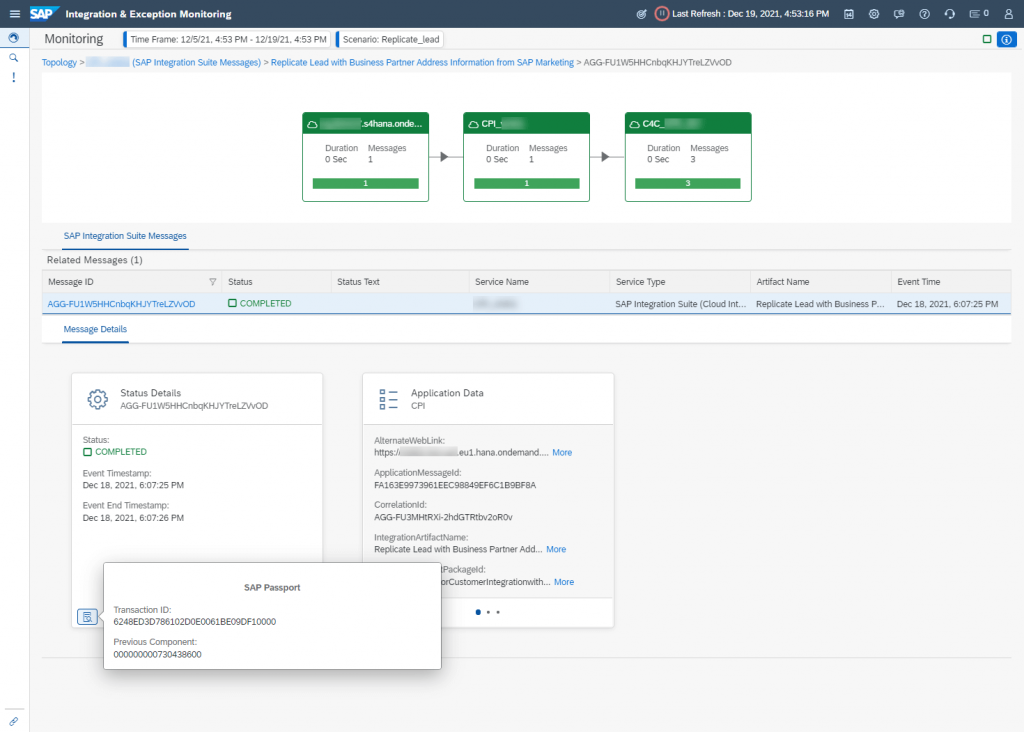Click the CorrelationId value AGG-FU3MHtRXi
The width and height of the screenshot is (1024, 732).
(443, 518)
